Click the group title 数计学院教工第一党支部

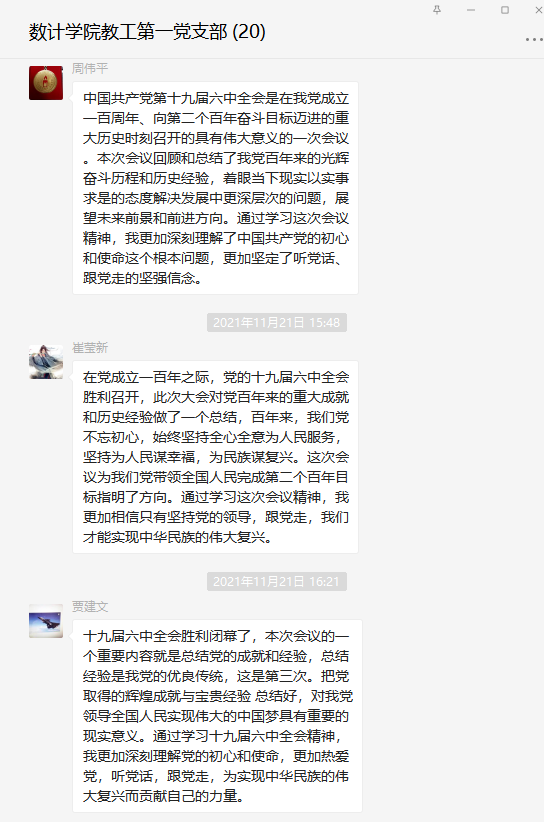128,32
